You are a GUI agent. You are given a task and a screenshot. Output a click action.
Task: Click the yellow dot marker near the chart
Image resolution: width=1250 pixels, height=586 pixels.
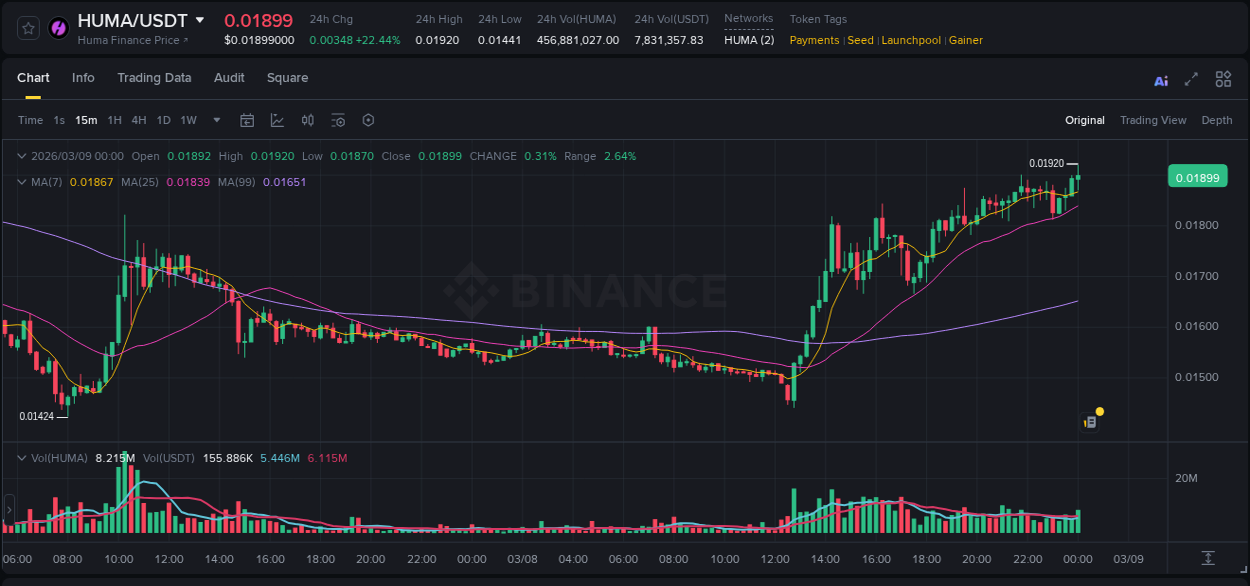(1098, 411)
